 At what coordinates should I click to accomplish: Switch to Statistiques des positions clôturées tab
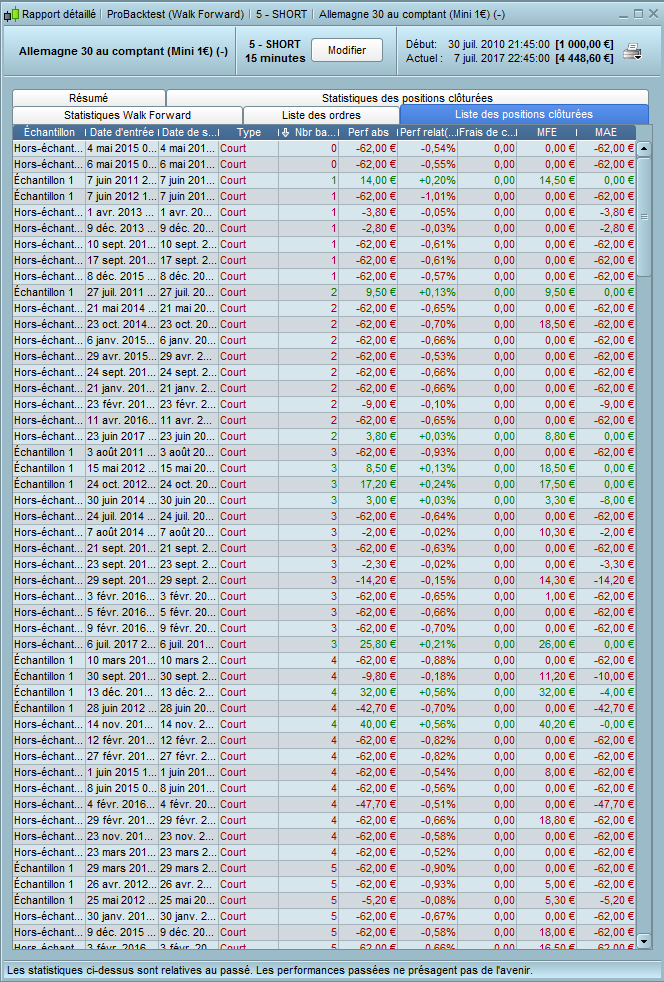(407, 98)
